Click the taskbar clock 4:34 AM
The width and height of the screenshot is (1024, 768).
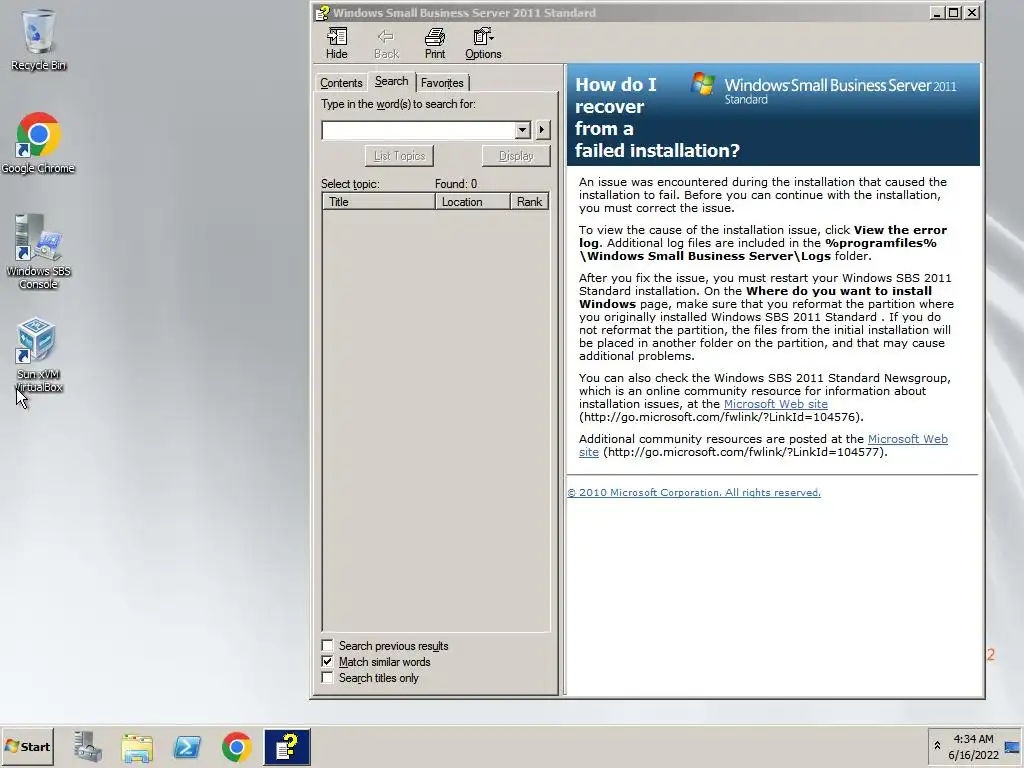973,739
